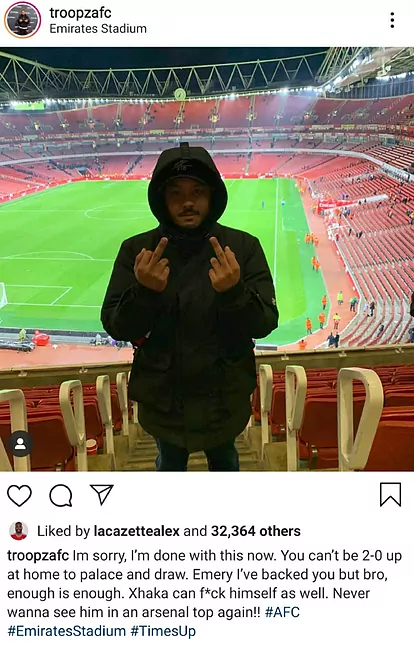Open the three-dot post options menu
Screen dimensions: 414x645
392,20
